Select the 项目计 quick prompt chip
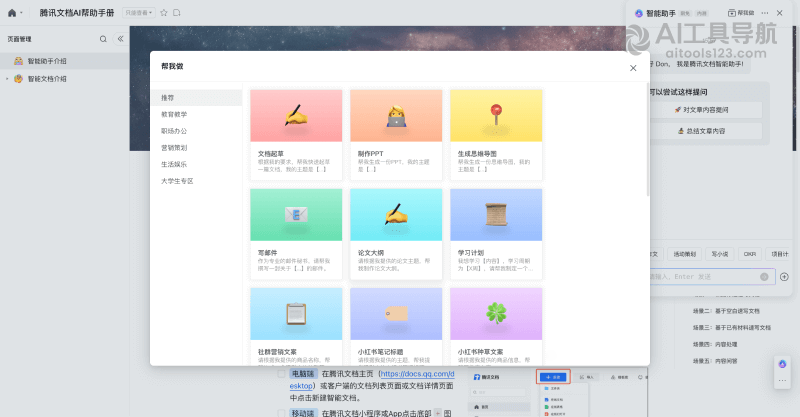Screen dimensions: 800x417 click(x=779, y=254)
